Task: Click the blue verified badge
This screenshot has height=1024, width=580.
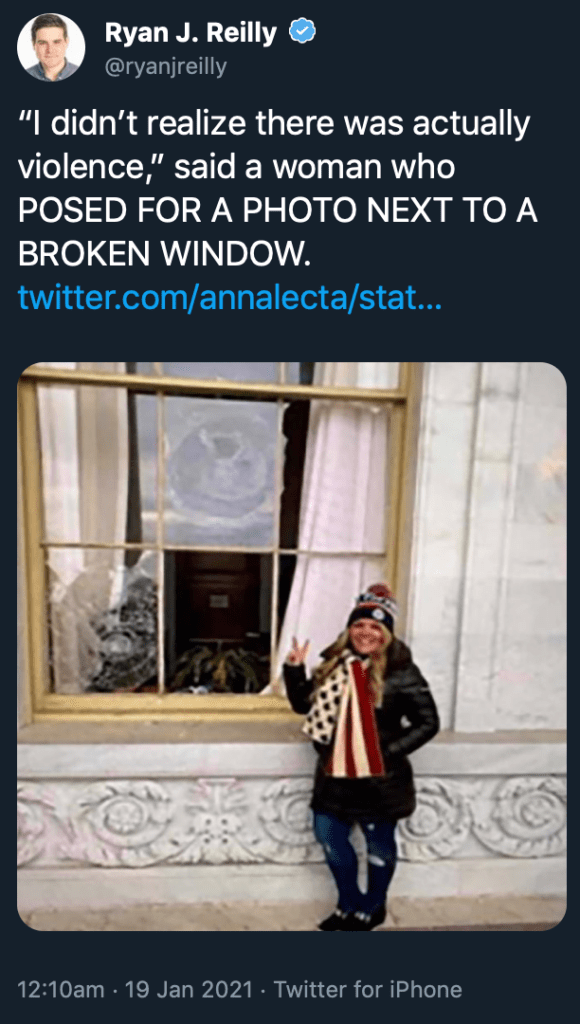Action: point(302,31)
